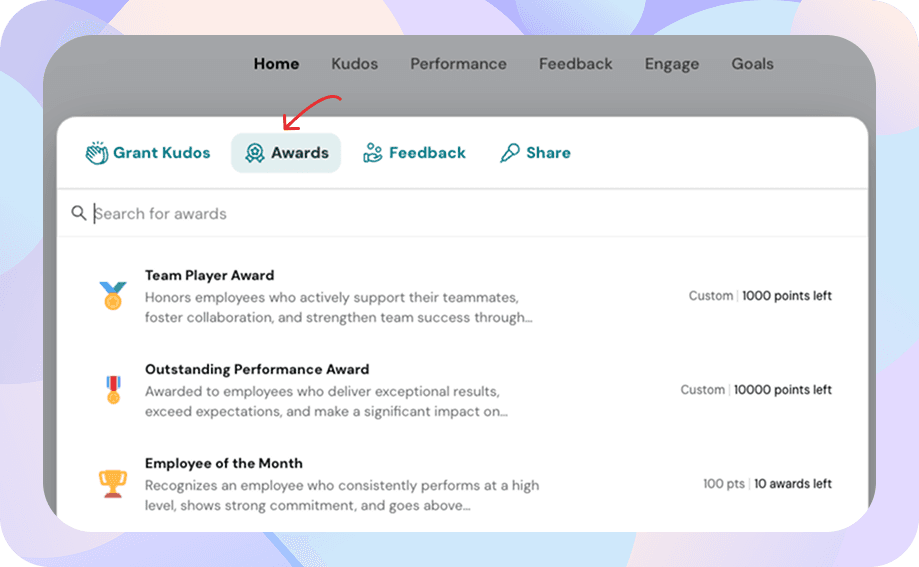
Task: Select Feedback in the top navigation
Action: coord(576,64)
